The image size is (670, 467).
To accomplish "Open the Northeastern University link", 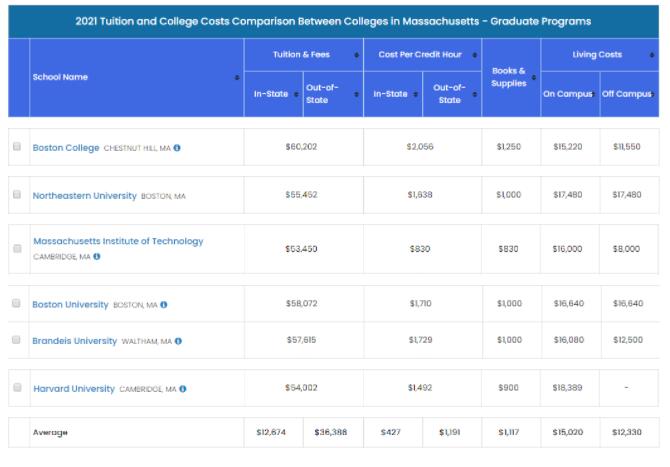I will pyautogui.click(x=84, y=196).
